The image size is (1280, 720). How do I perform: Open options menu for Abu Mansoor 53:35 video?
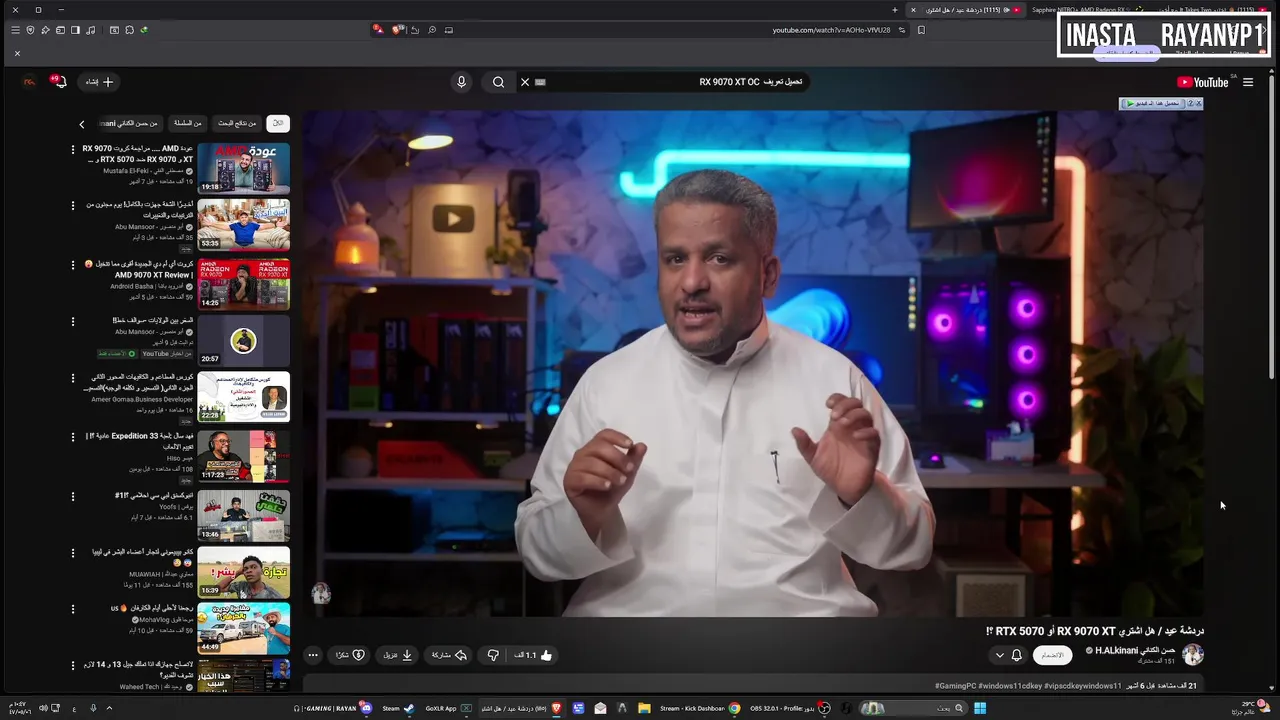72,206
